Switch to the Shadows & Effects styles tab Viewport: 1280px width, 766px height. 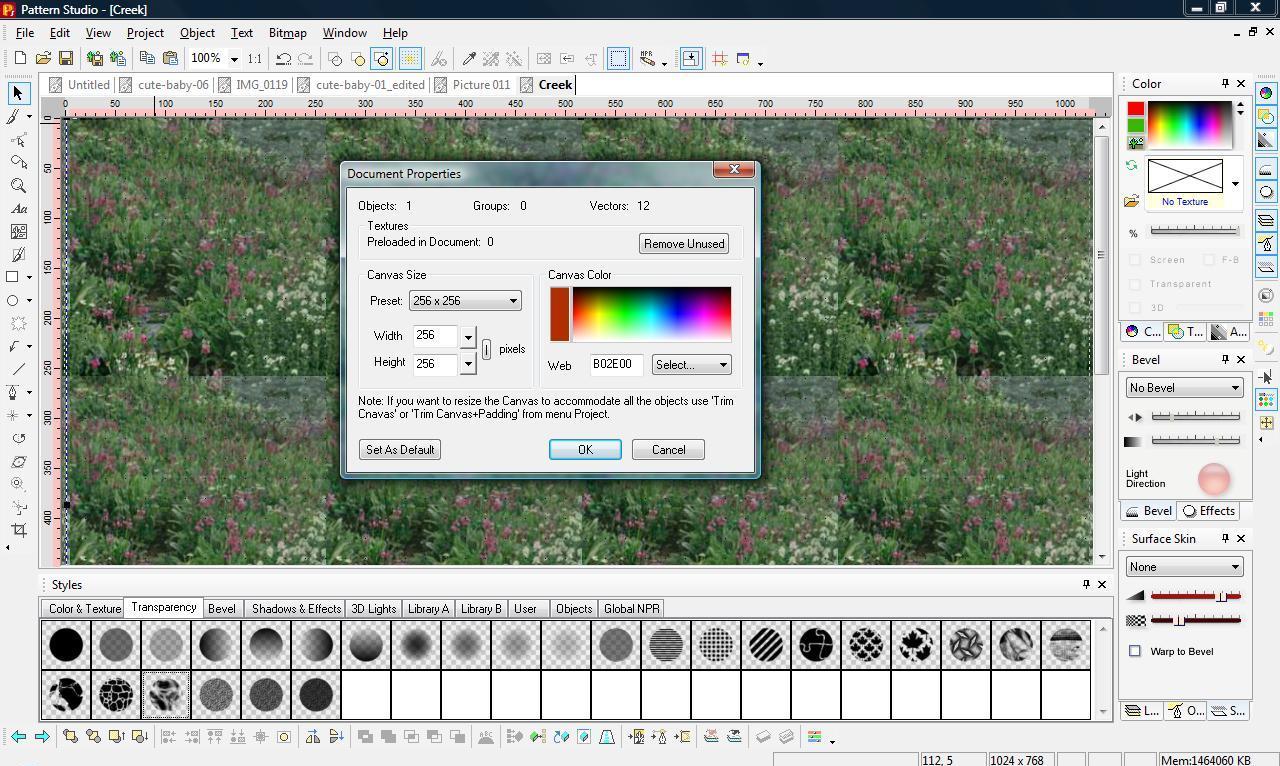[x=295, y=608]
